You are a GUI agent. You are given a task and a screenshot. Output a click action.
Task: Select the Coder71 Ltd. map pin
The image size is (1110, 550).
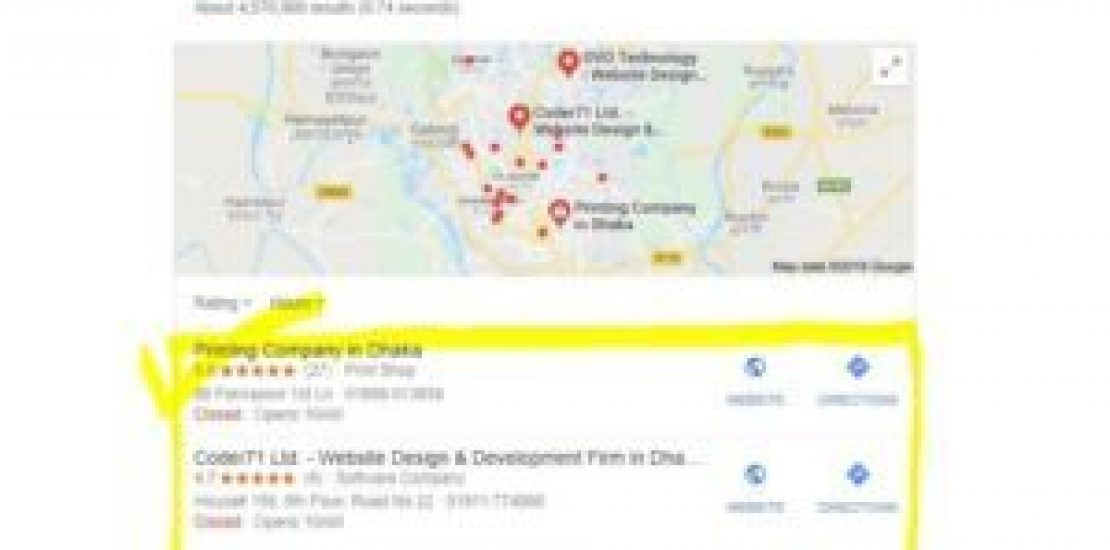(x=519, y=118)
